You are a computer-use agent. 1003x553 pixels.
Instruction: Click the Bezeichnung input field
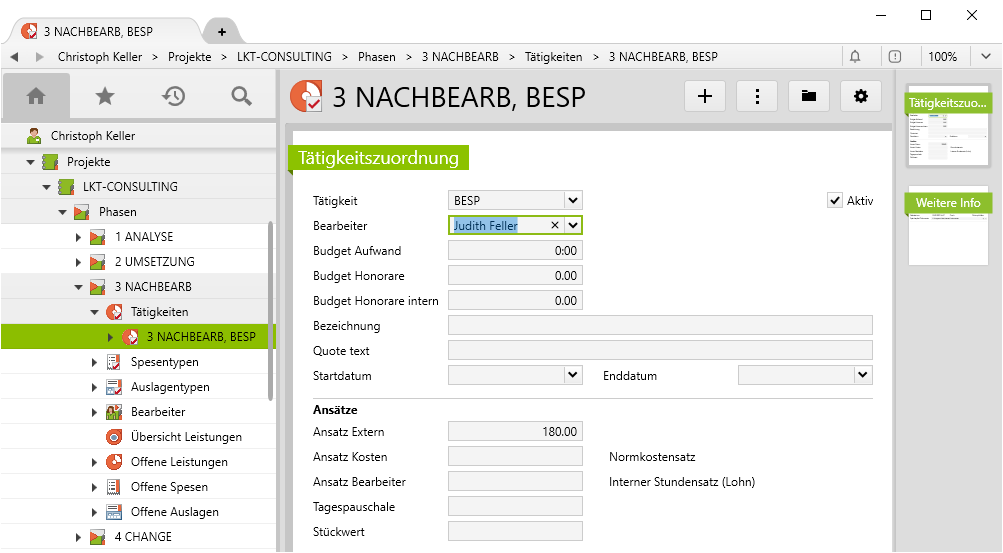tap(660, 325)
